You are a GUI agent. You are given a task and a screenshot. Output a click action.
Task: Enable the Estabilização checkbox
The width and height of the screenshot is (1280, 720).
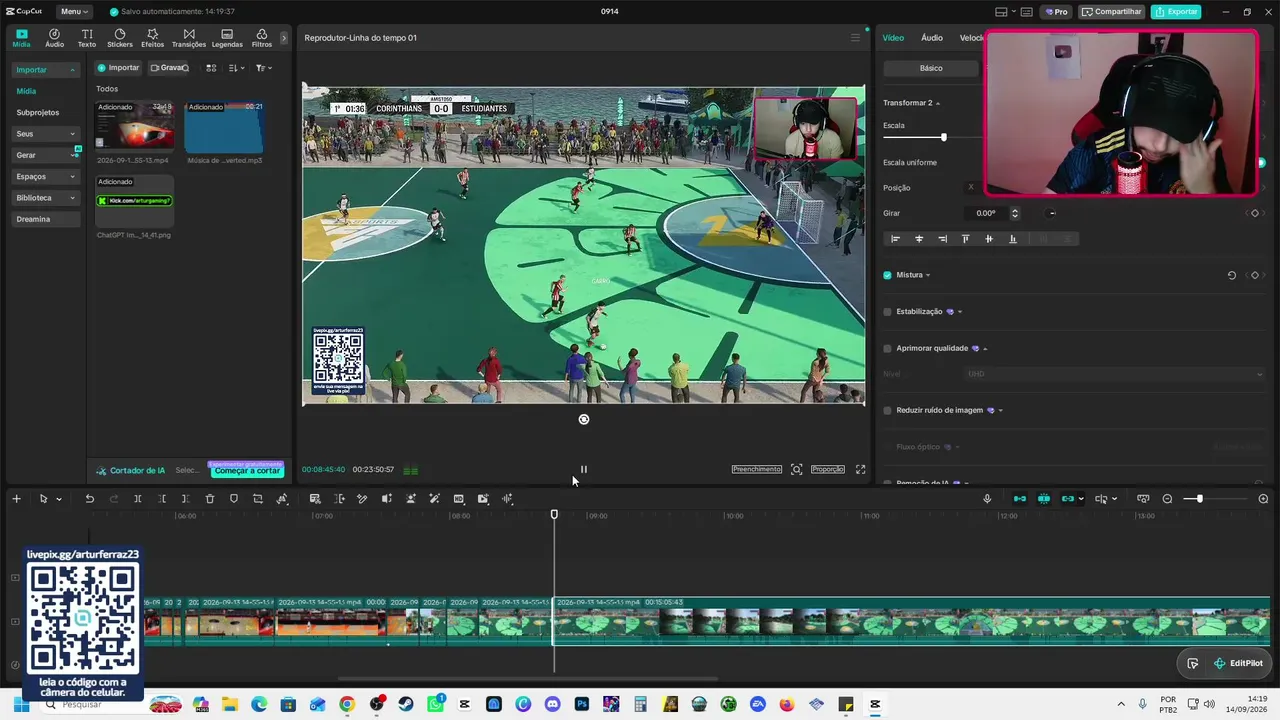tap(887, 312)
